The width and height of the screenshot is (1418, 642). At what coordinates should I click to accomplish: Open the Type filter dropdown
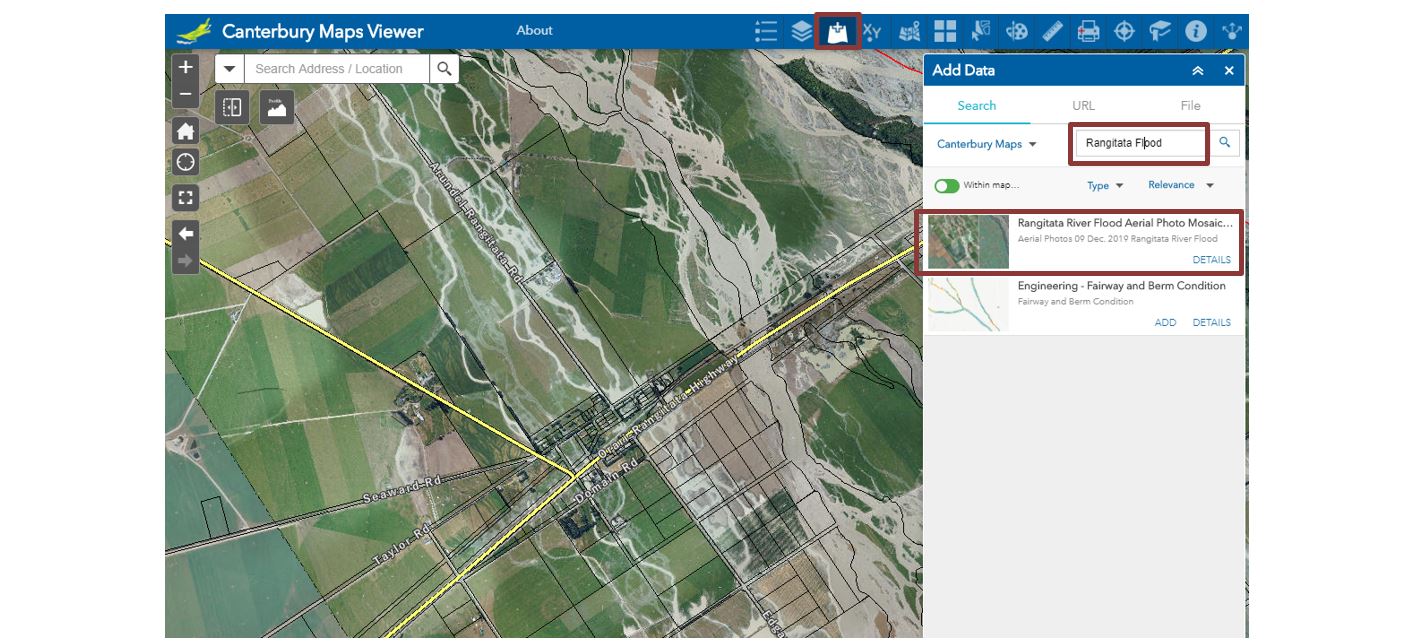(x=1105, y=186)
